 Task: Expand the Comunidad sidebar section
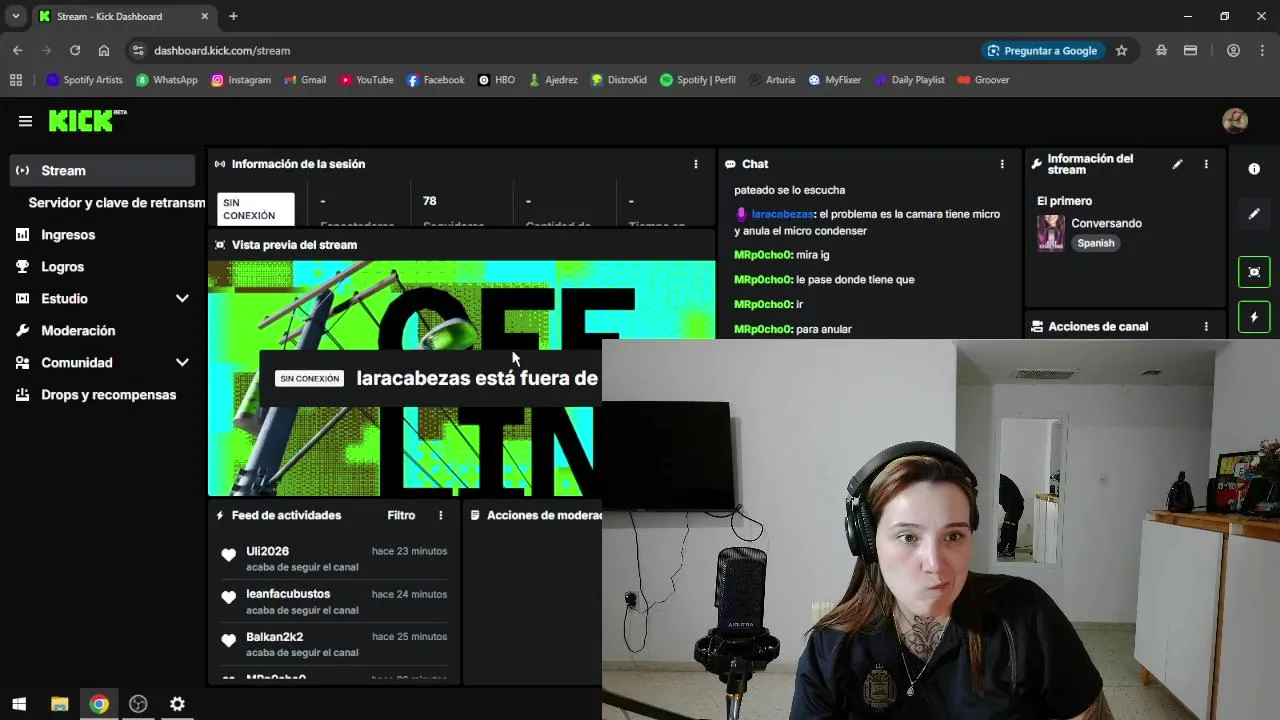click(182, 363)
